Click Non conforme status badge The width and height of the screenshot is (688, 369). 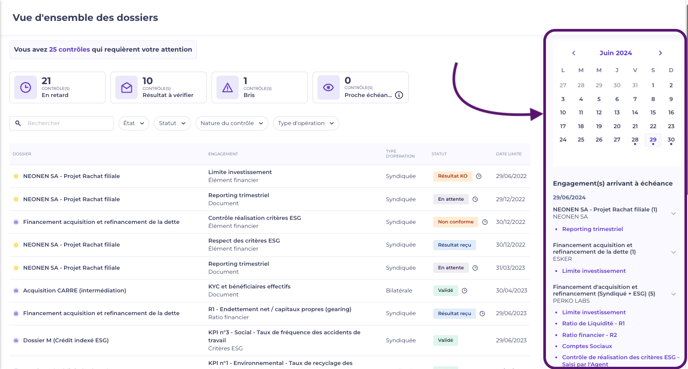[455, 222]
